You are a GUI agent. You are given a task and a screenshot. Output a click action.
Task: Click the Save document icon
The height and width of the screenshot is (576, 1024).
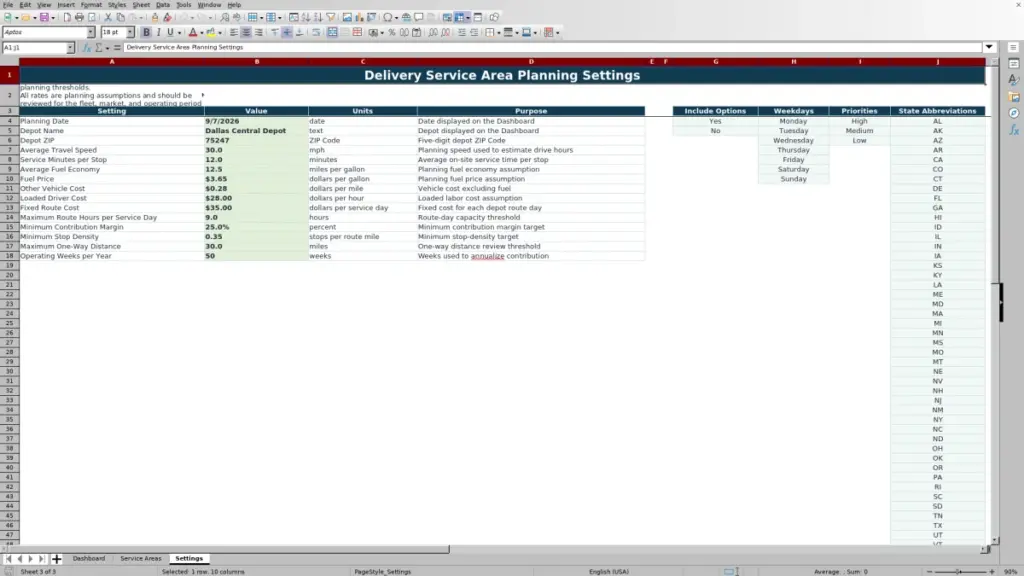[44, 17]
